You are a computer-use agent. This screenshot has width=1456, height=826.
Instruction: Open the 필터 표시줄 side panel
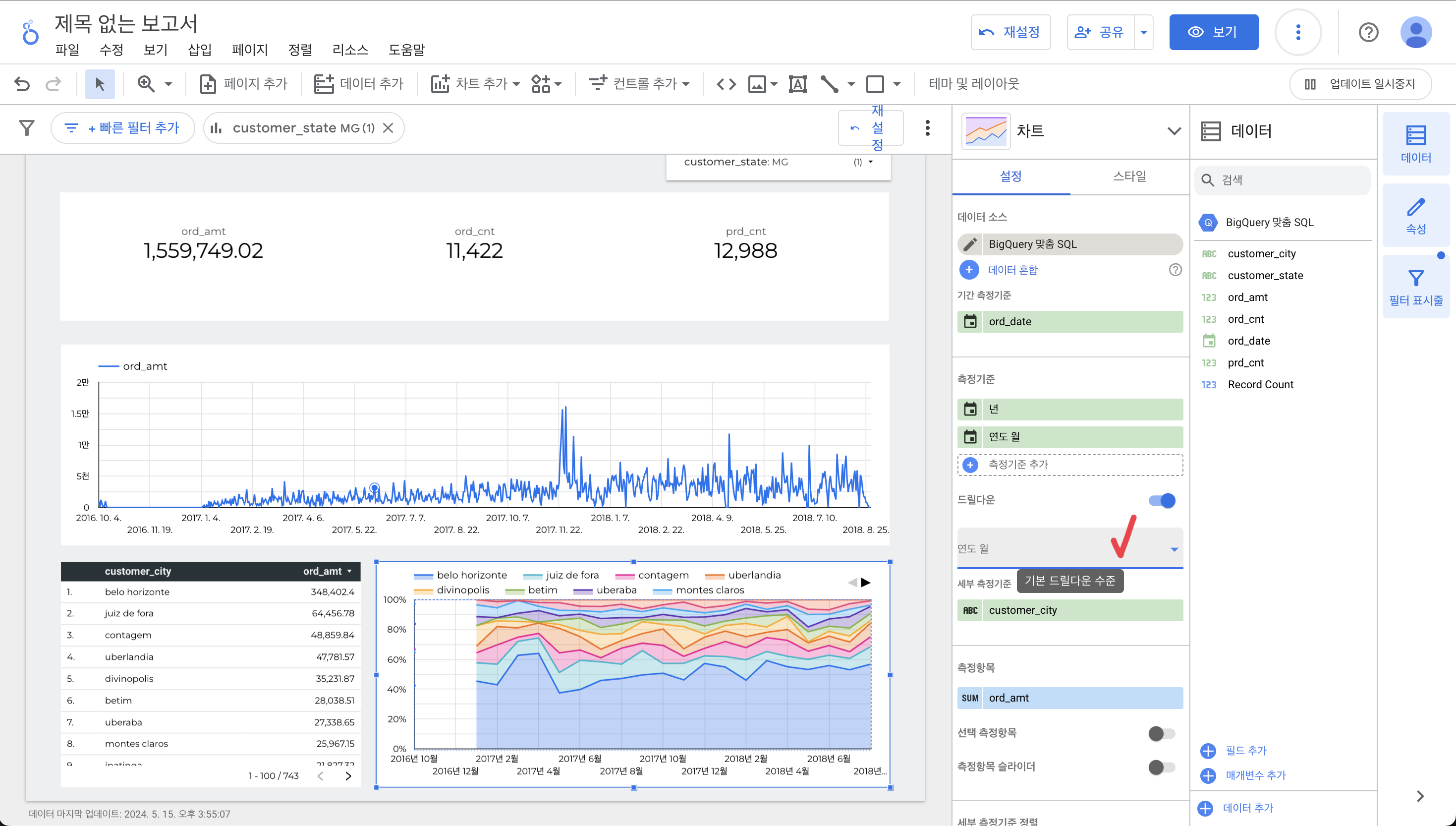pos(1415,287)
